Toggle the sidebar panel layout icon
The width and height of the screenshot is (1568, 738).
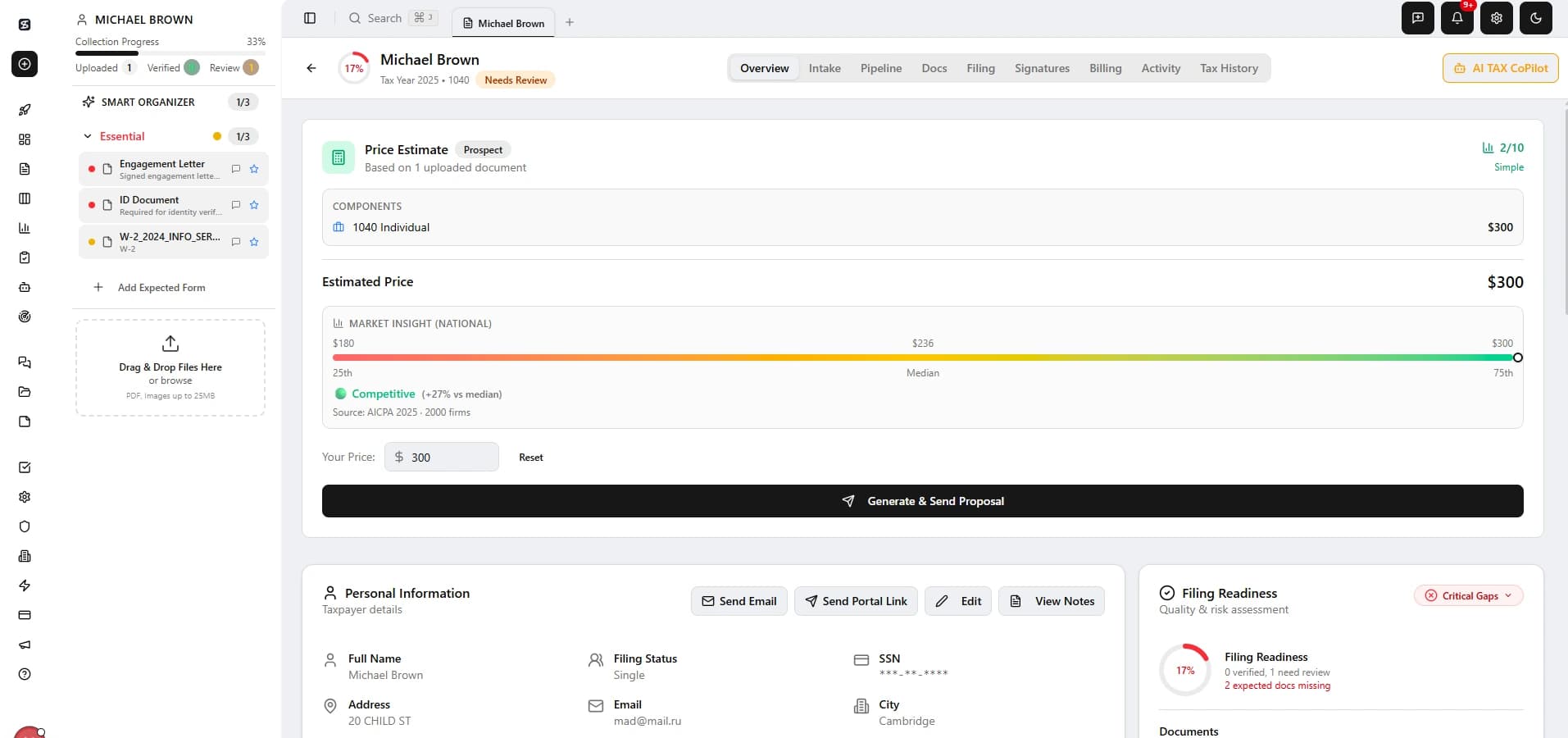[x=310, y=18]
